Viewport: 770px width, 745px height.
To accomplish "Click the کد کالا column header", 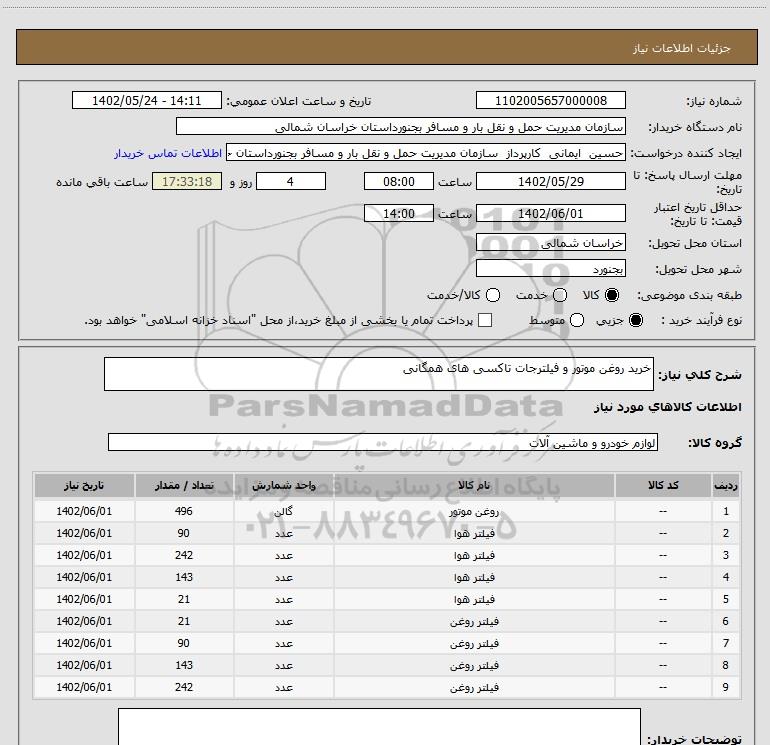I will point(663,486).
